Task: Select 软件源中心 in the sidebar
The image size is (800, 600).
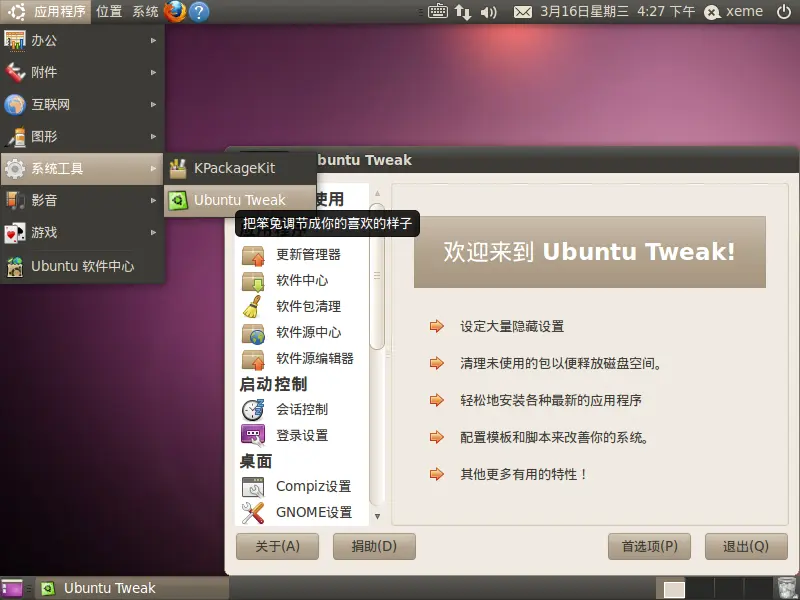Action: click(301, 333)
